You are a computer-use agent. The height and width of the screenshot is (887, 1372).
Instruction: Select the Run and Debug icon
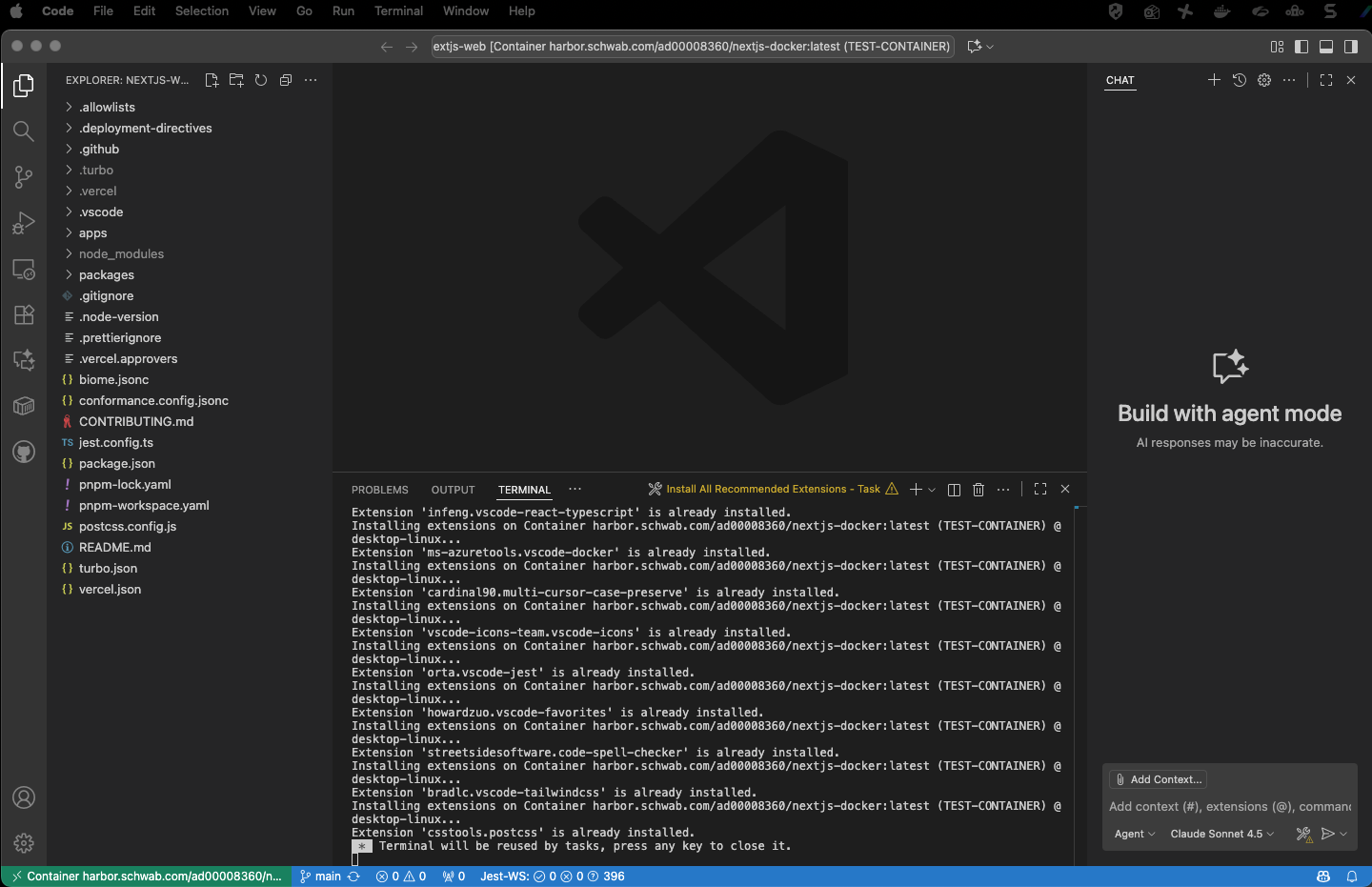tap(23, 223)
